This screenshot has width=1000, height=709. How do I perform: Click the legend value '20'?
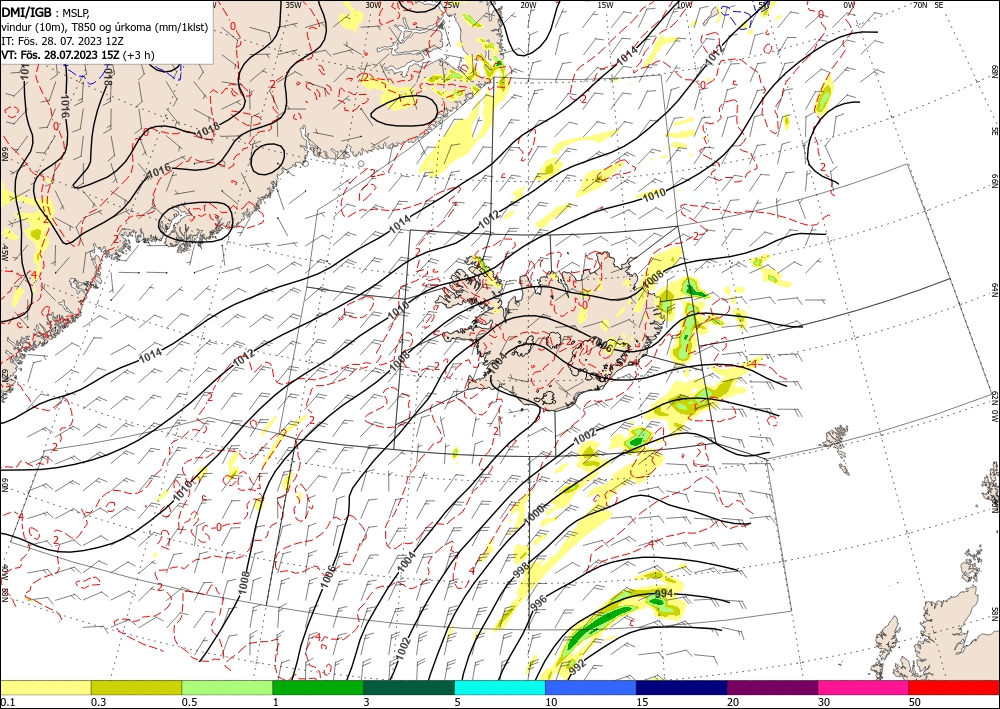733,702
